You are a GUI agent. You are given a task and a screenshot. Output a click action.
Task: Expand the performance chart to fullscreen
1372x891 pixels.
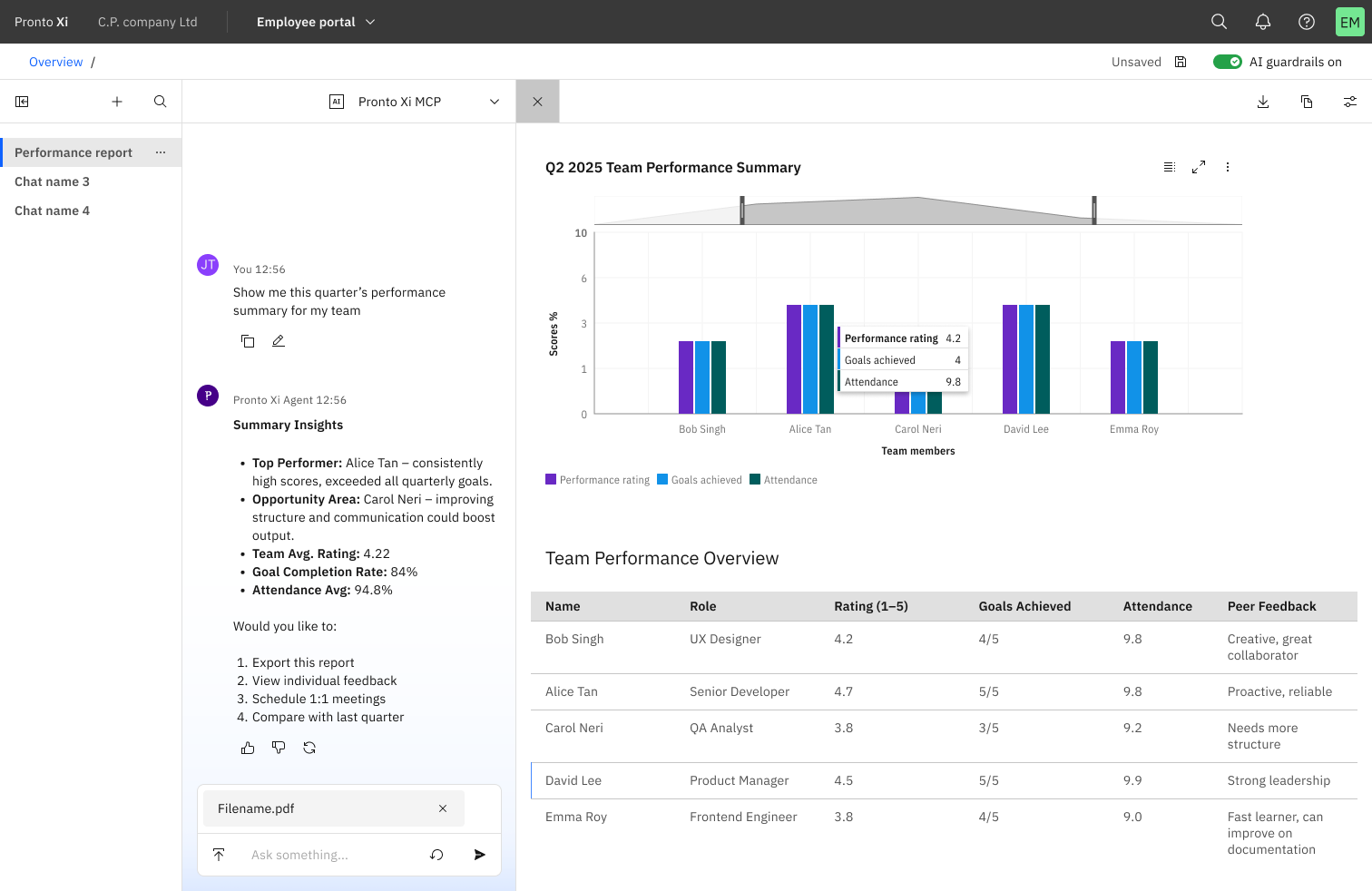point(1198,167)
